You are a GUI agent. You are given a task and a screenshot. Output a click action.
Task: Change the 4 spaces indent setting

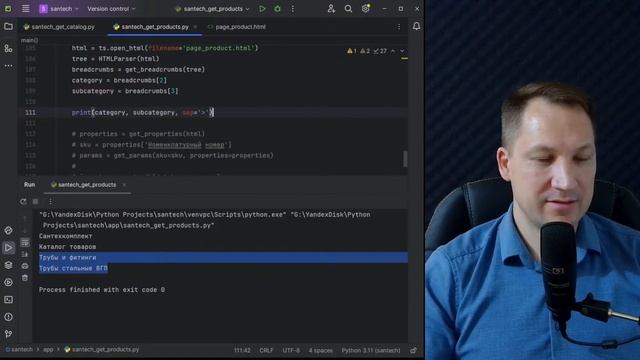point(320,351)
